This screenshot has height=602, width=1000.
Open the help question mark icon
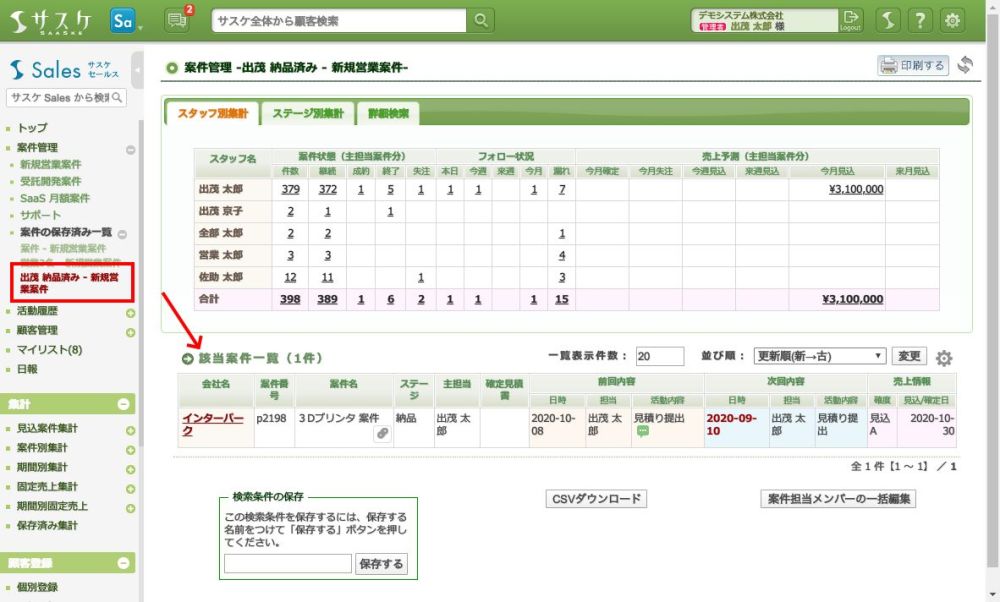click(x=920, y=20)
